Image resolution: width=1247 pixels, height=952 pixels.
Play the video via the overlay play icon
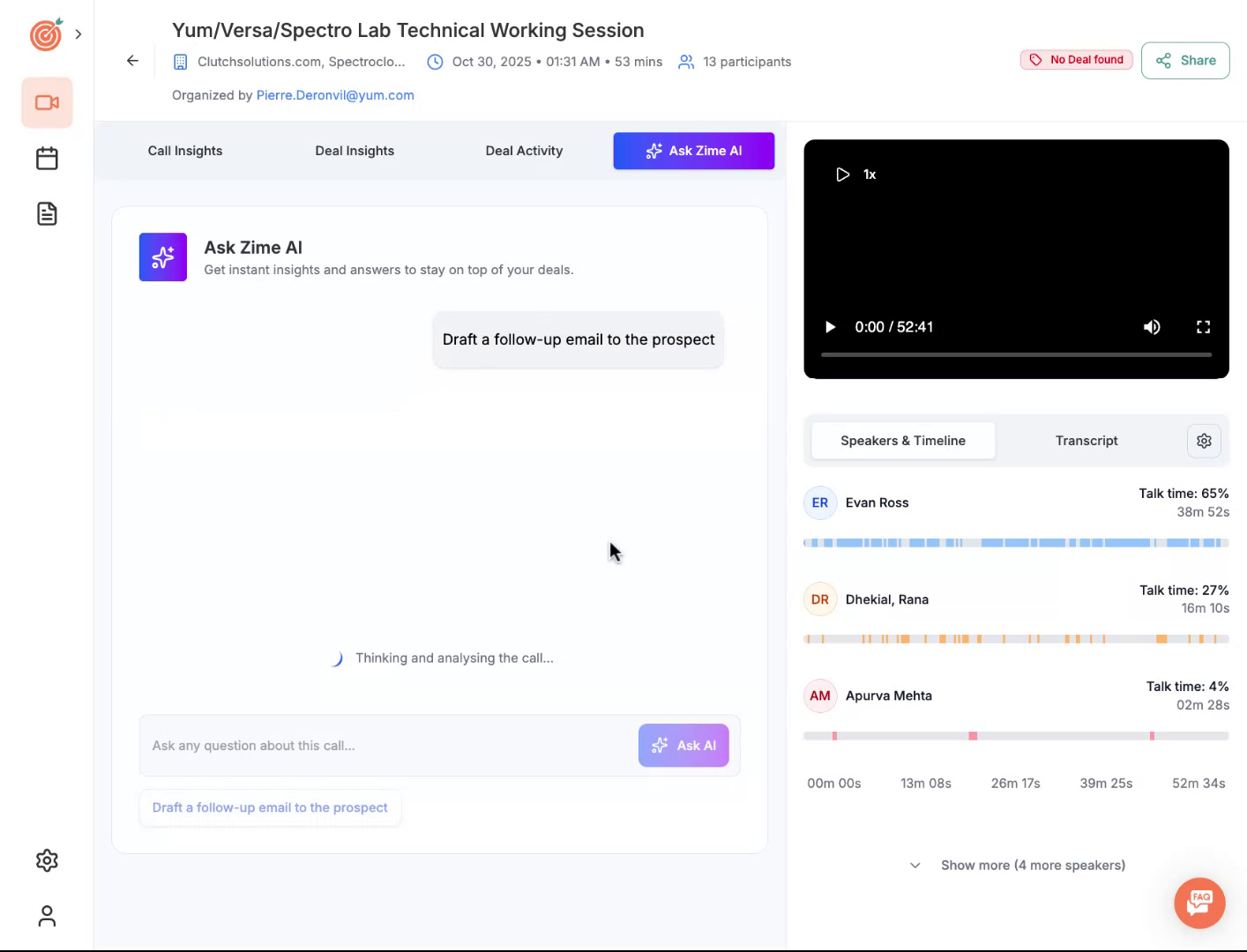(x=842, y=175)
